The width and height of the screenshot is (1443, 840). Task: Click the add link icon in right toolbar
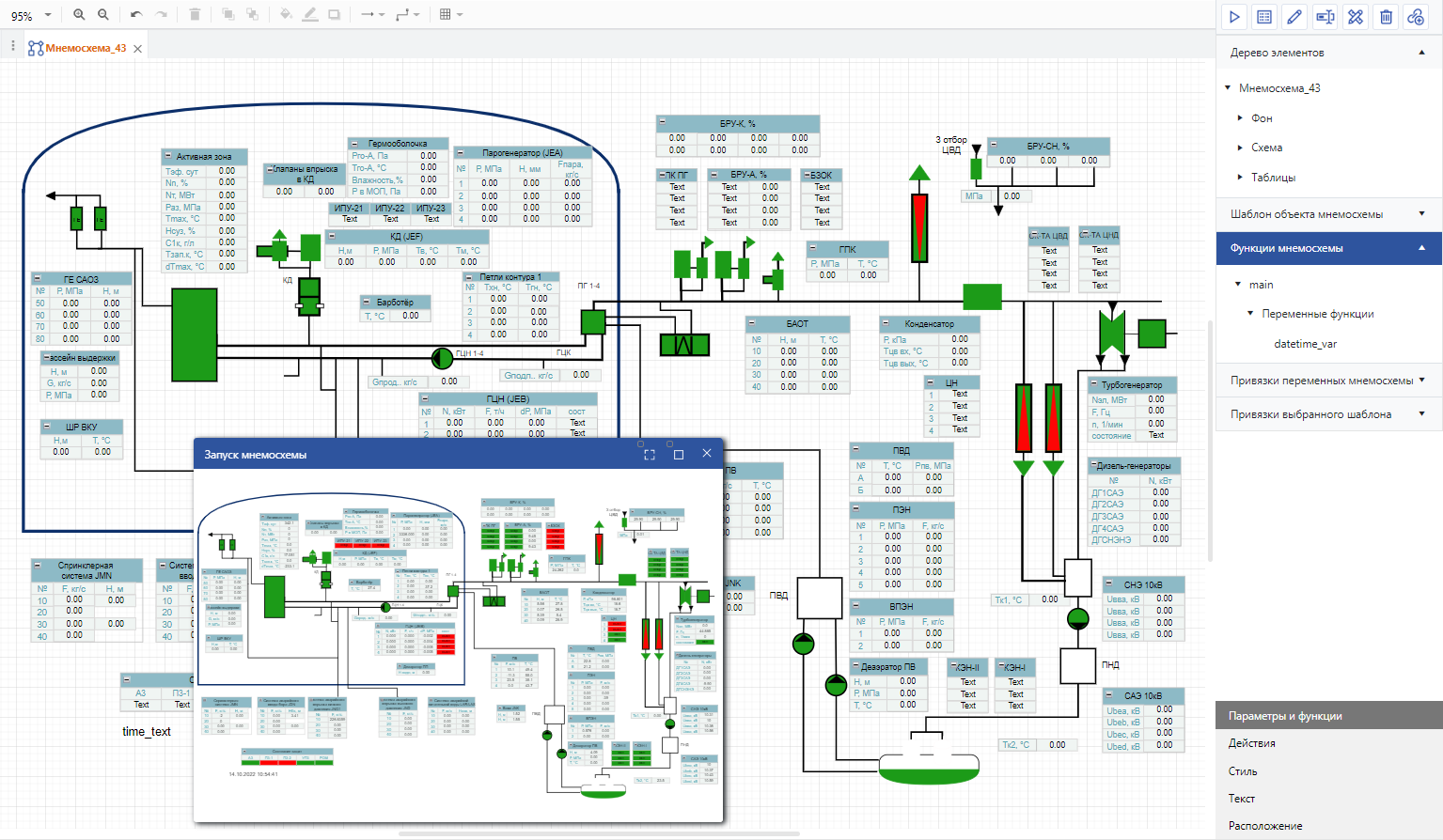pyautogui.click(x=1416, y=17)
